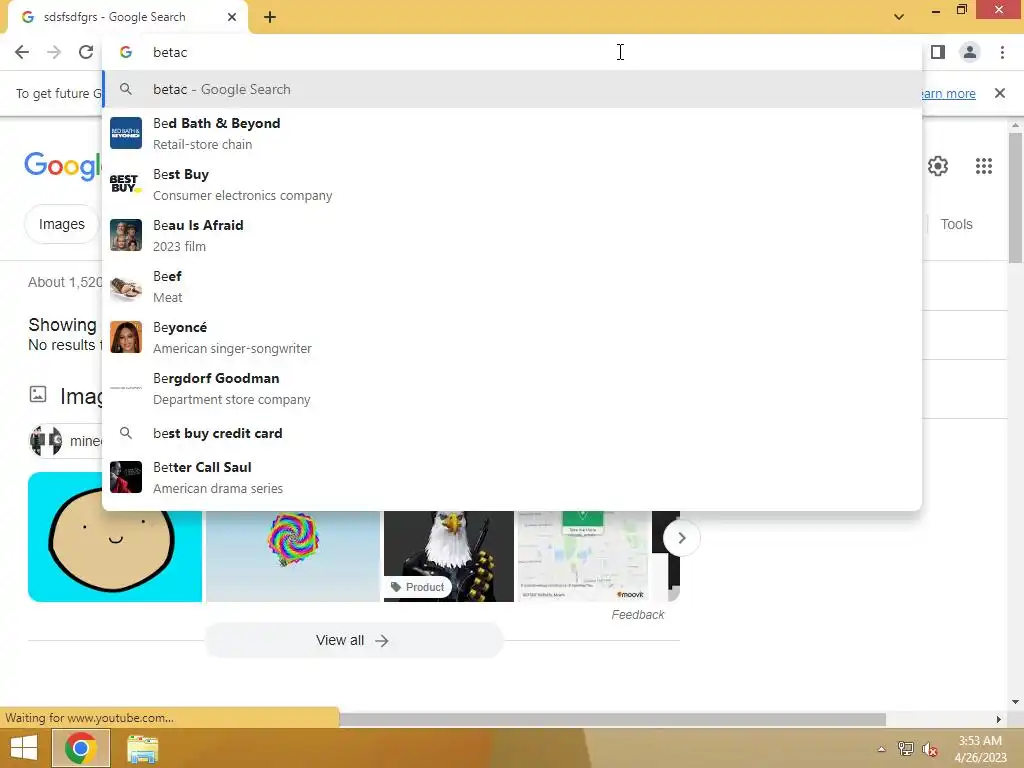Select the Best Buy suggestion

(x=512, y=184)
